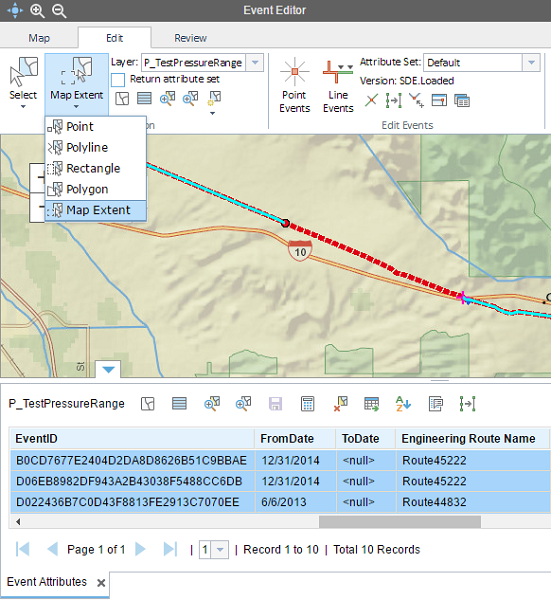Choose Point from the selection menu

(x=96, y=127)
